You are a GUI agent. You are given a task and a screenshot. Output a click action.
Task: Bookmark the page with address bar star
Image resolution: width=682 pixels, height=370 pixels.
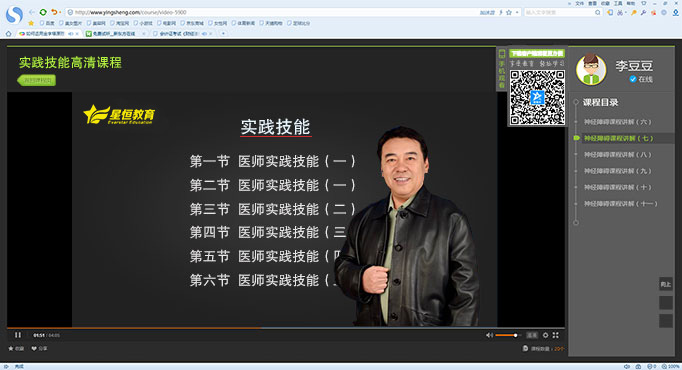click(509, 13)
